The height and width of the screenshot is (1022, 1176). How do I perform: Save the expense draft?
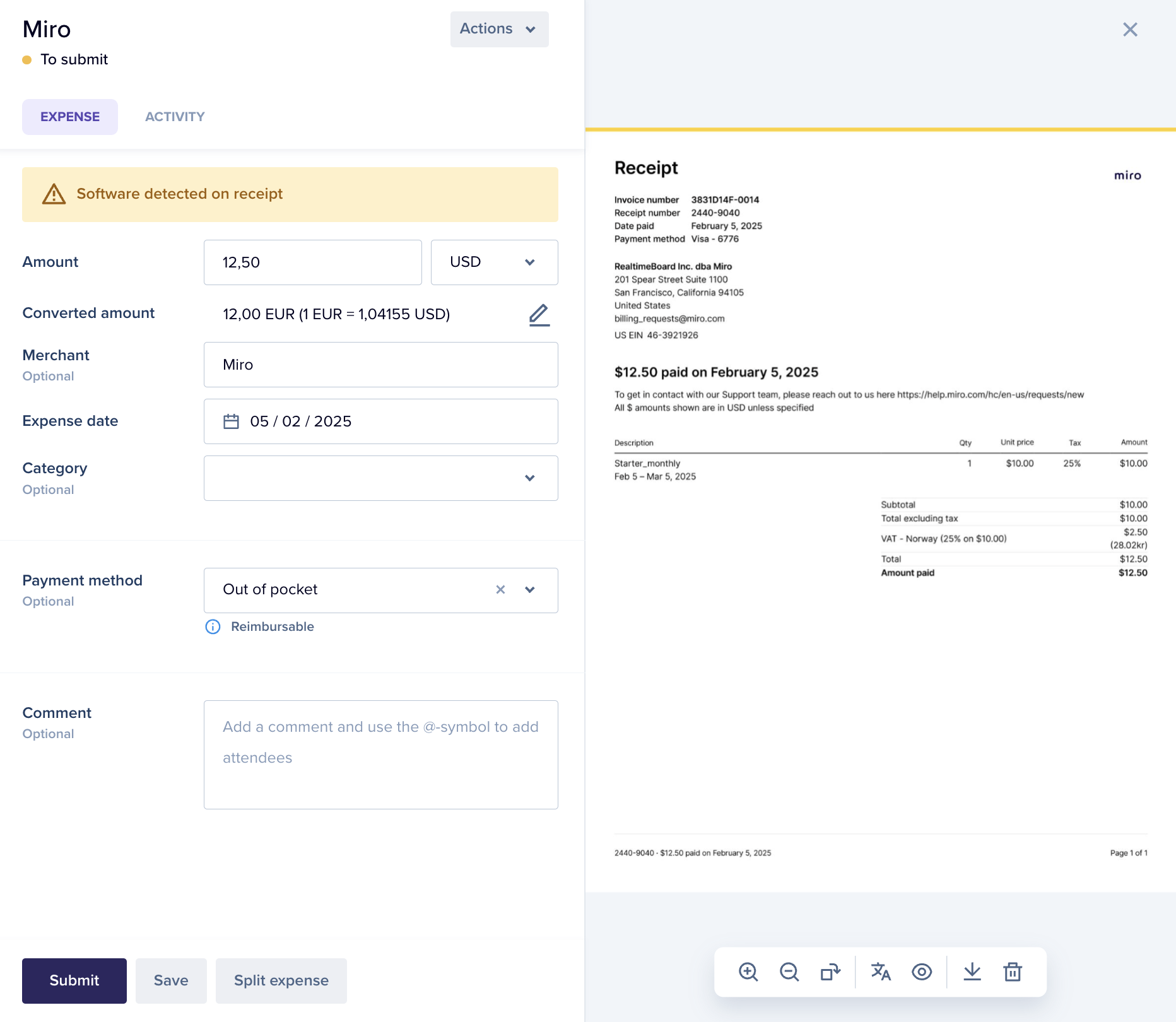[x=171, y=980]
